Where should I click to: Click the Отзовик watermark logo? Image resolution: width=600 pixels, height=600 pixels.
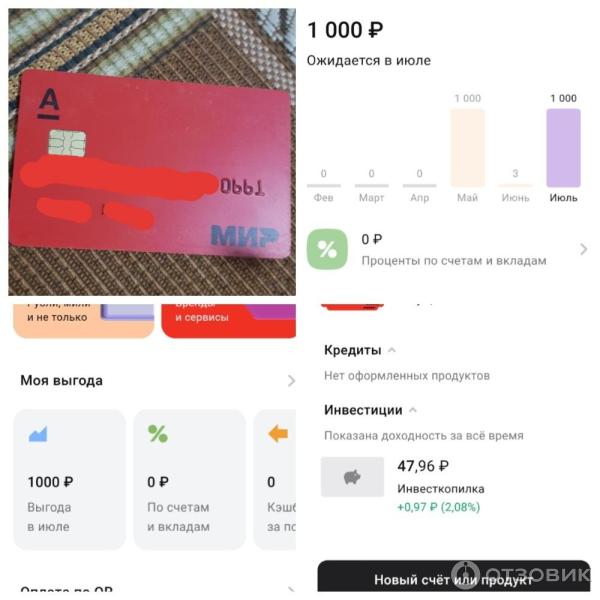click(522, 574)
